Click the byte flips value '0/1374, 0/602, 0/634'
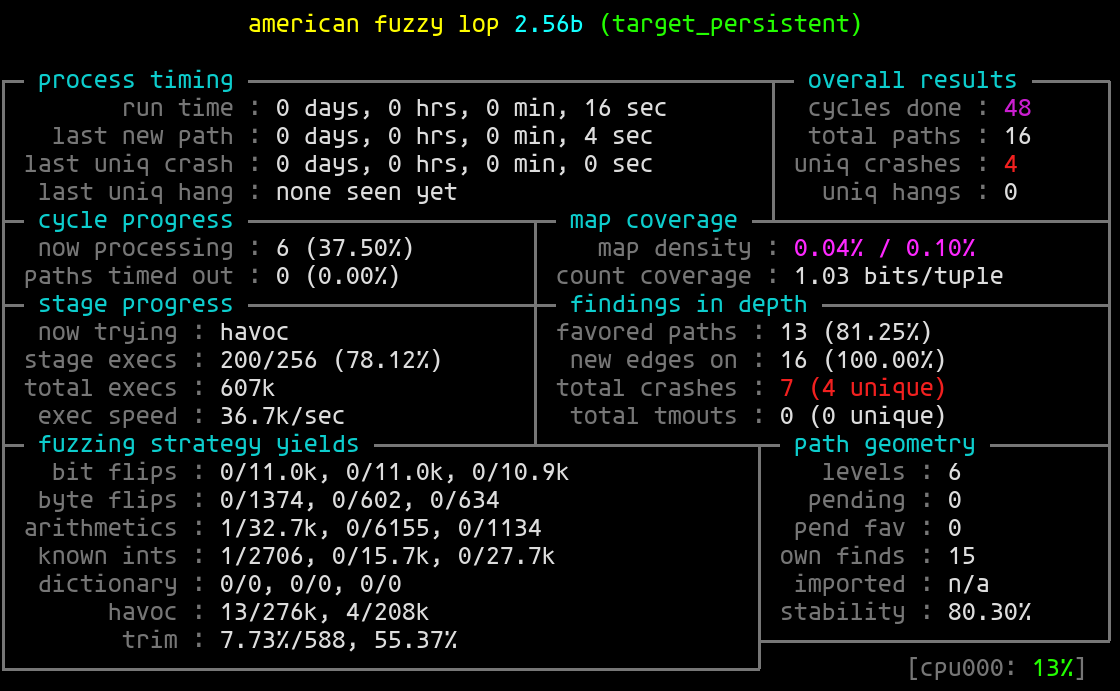1120x691 pixels. point(359,500)
